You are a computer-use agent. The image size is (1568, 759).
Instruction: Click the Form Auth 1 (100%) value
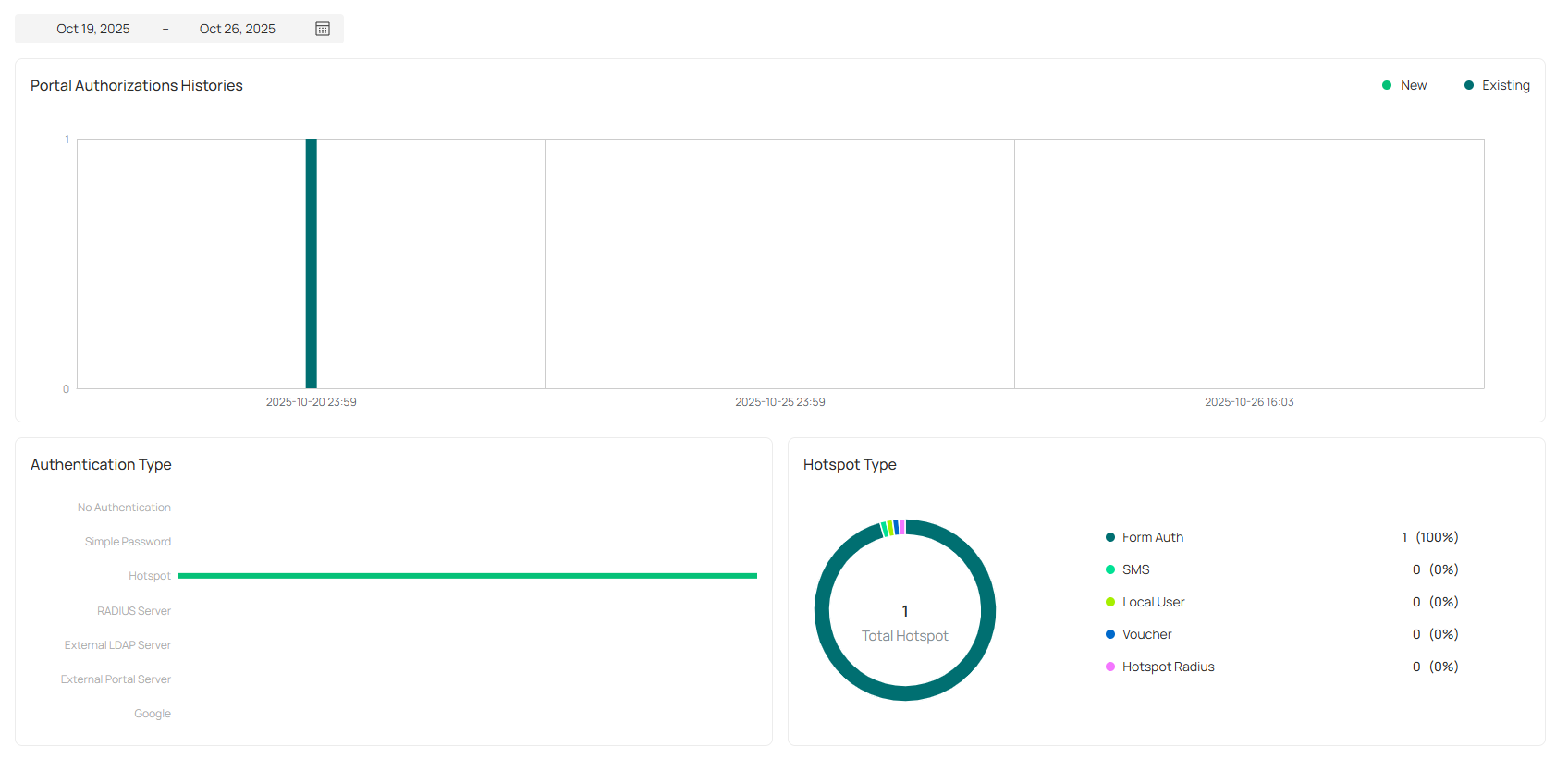coord(1430,537)
